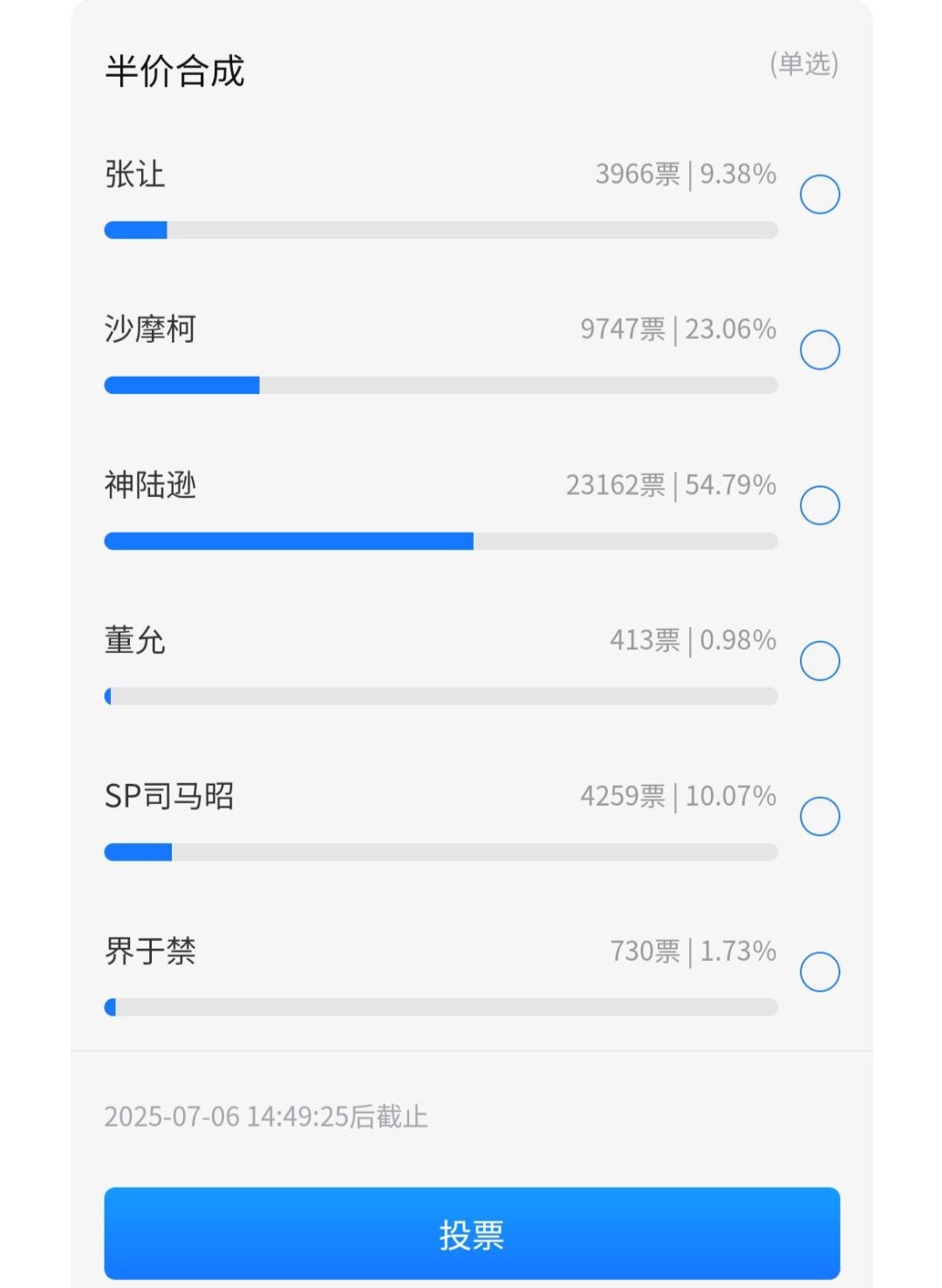Image resolution: width=942 pixels, height=1288 pixels.
Task: Click the 神陆逊 vote progress bar
Action: click(441, 542)
